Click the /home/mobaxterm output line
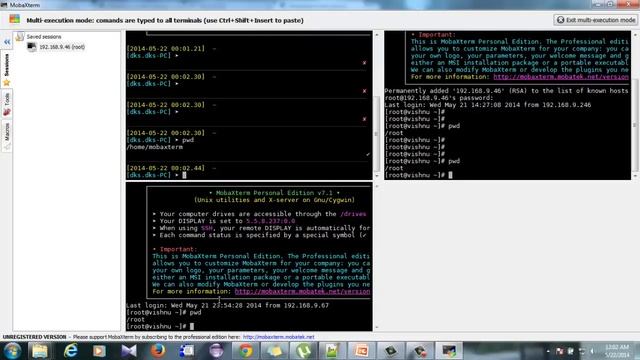Image resolution: width=640 pixels, height=360 pixels. coord(155,147)
